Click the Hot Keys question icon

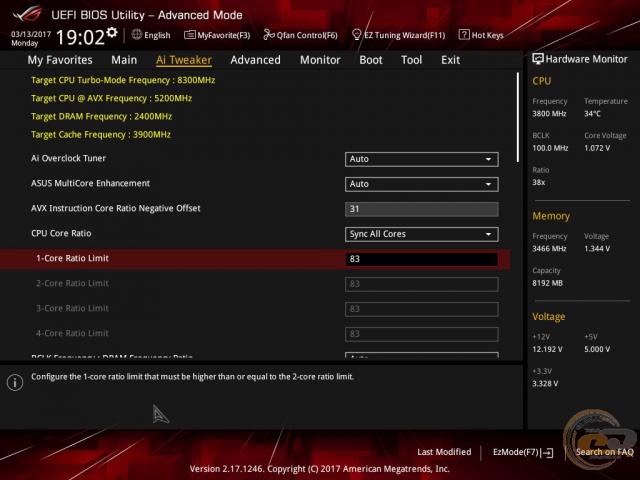pyautogui.click(x=464, y=35)
